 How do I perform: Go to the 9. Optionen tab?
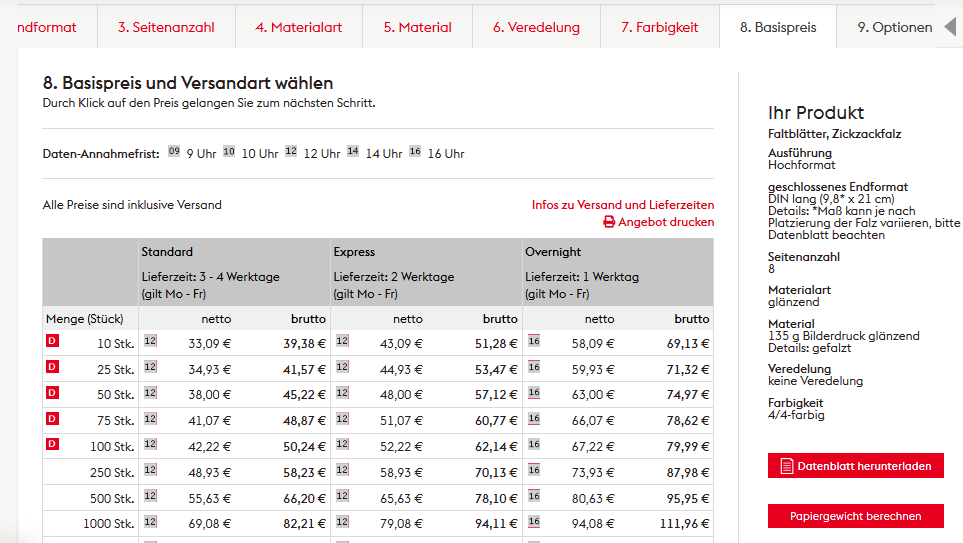pos(894,27)
